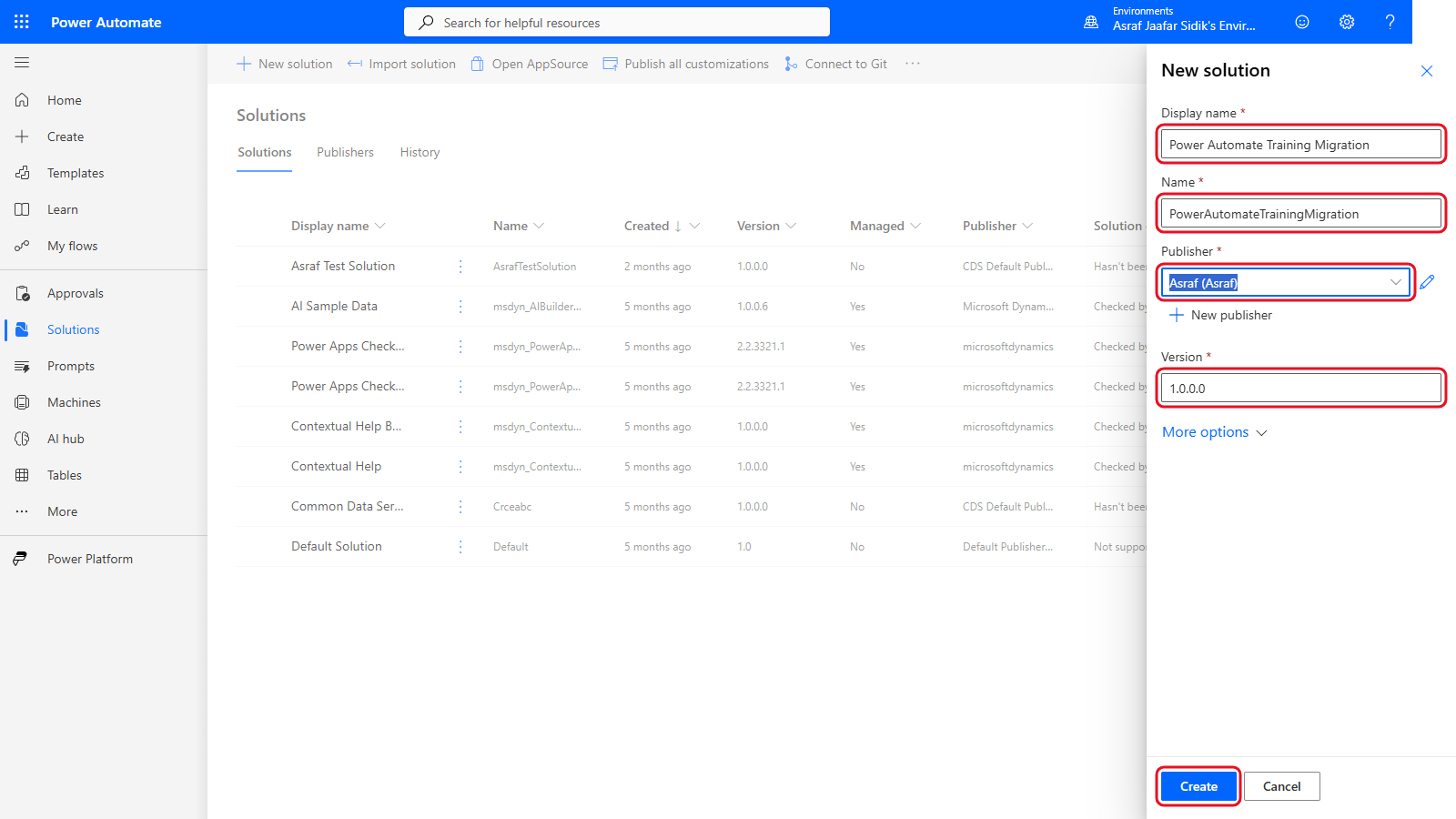This screenshot has height=819, width=1456.
Task: Open options menu for AI Sample Data
Action: (x=460, y=307)
